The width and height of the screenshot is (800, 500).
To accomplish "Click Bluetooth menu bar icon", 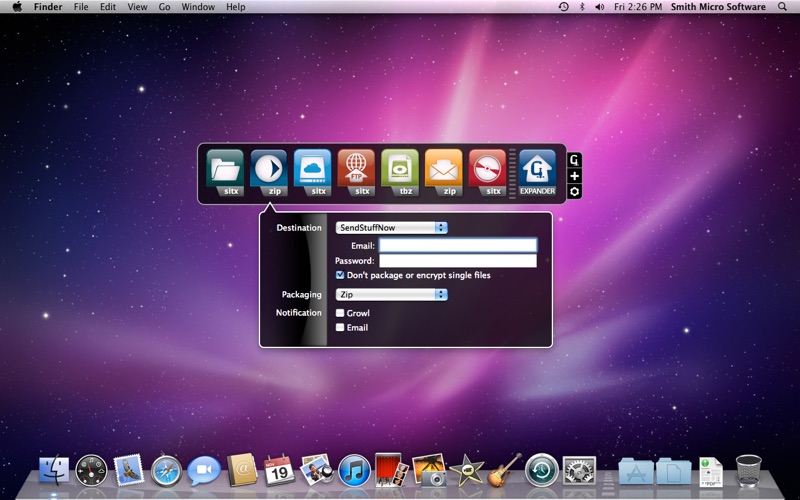I will click(582, 7).
